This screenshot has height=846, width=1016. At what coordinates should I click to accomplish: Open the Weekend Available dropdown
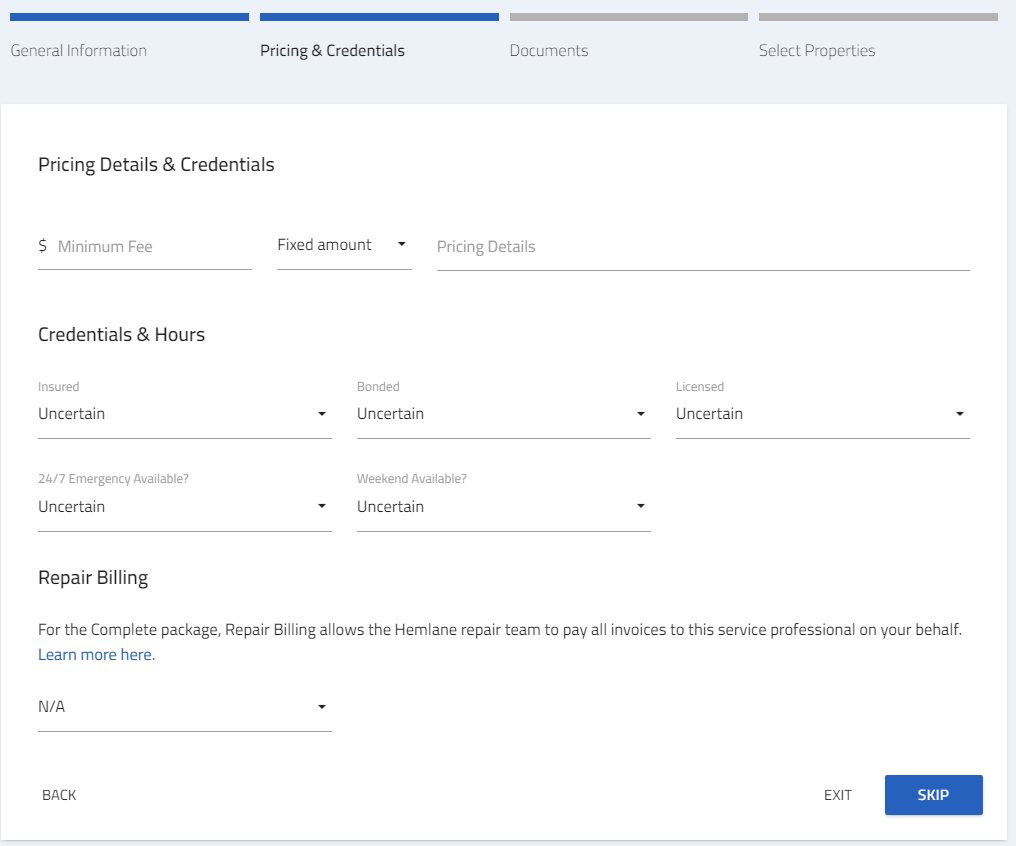503,507
